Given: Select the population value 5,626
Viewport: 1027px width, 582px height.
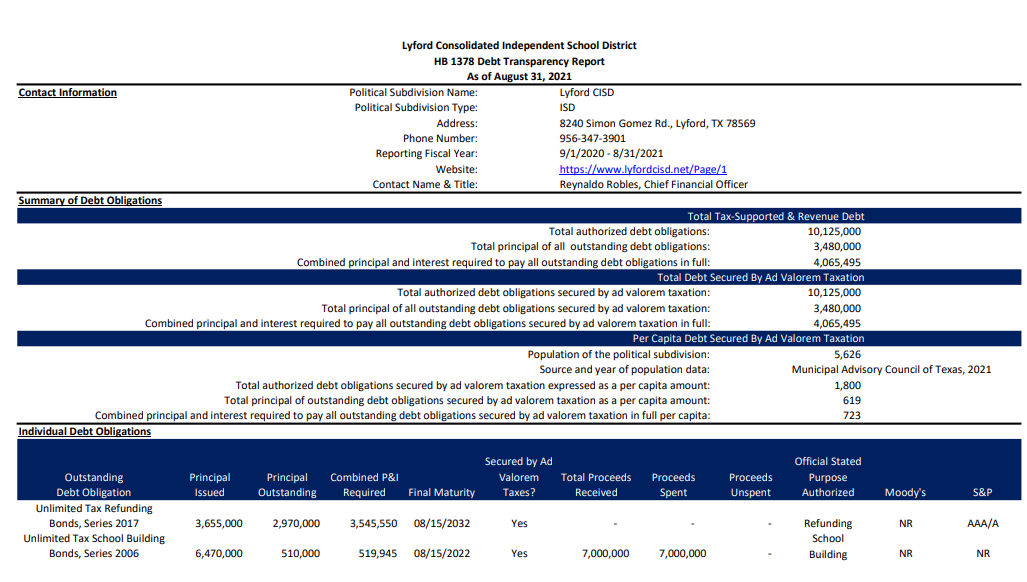Looking at the screenshot, I should [x=846, y=354].
